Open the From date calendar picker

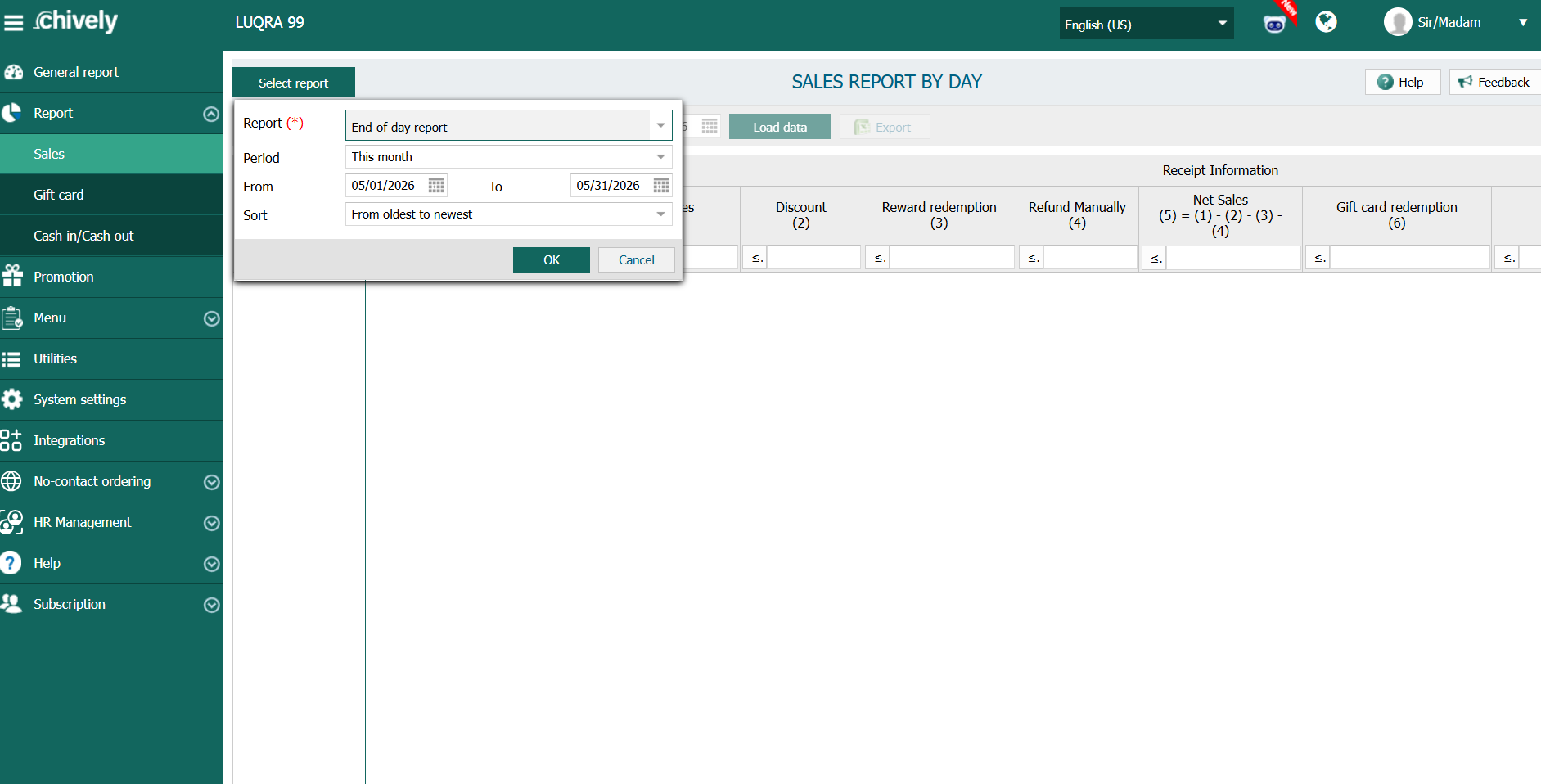[x=436, y=185]
